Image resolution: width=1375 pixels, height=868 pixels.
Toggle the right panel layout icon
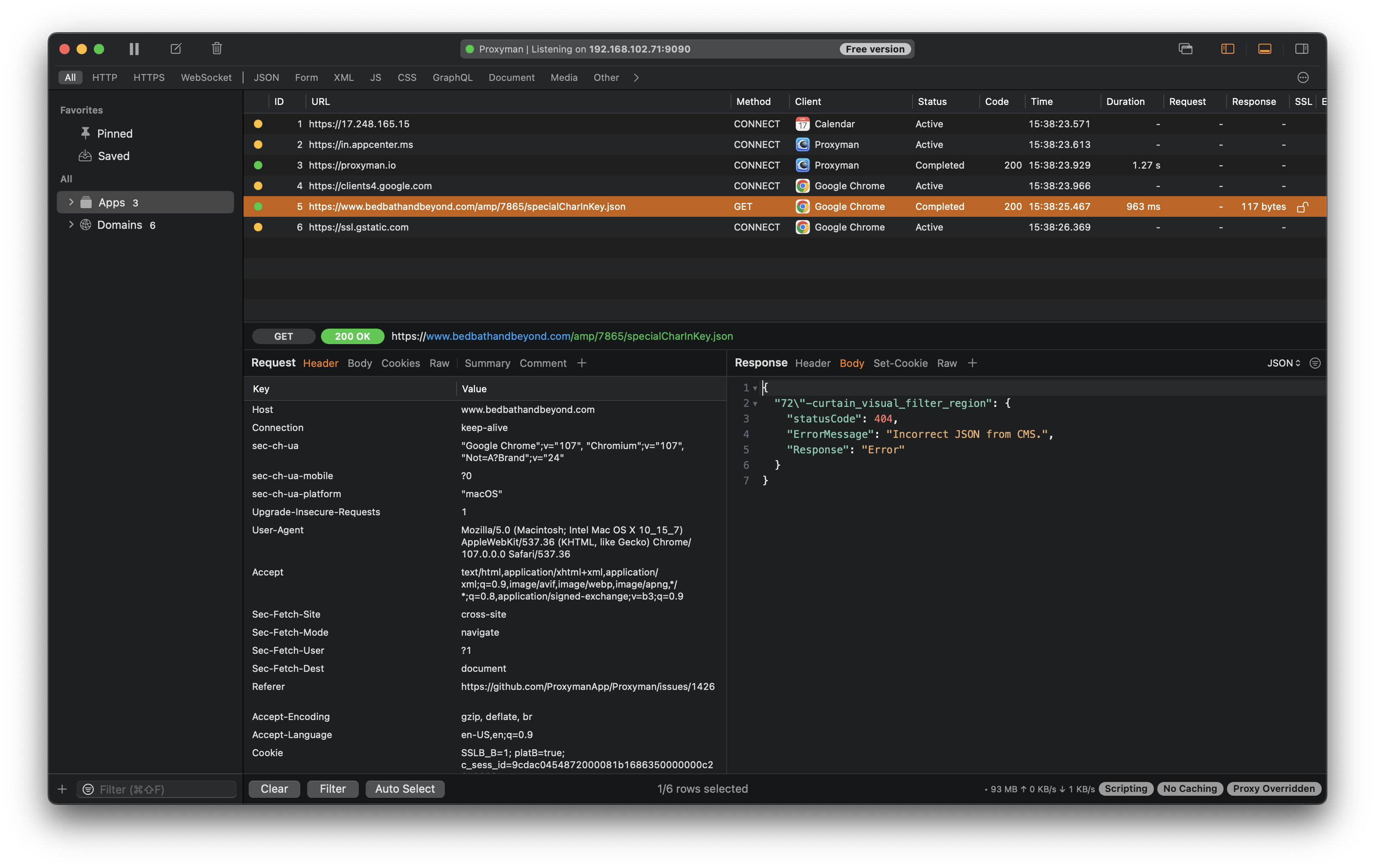(x=1301, y=49)
